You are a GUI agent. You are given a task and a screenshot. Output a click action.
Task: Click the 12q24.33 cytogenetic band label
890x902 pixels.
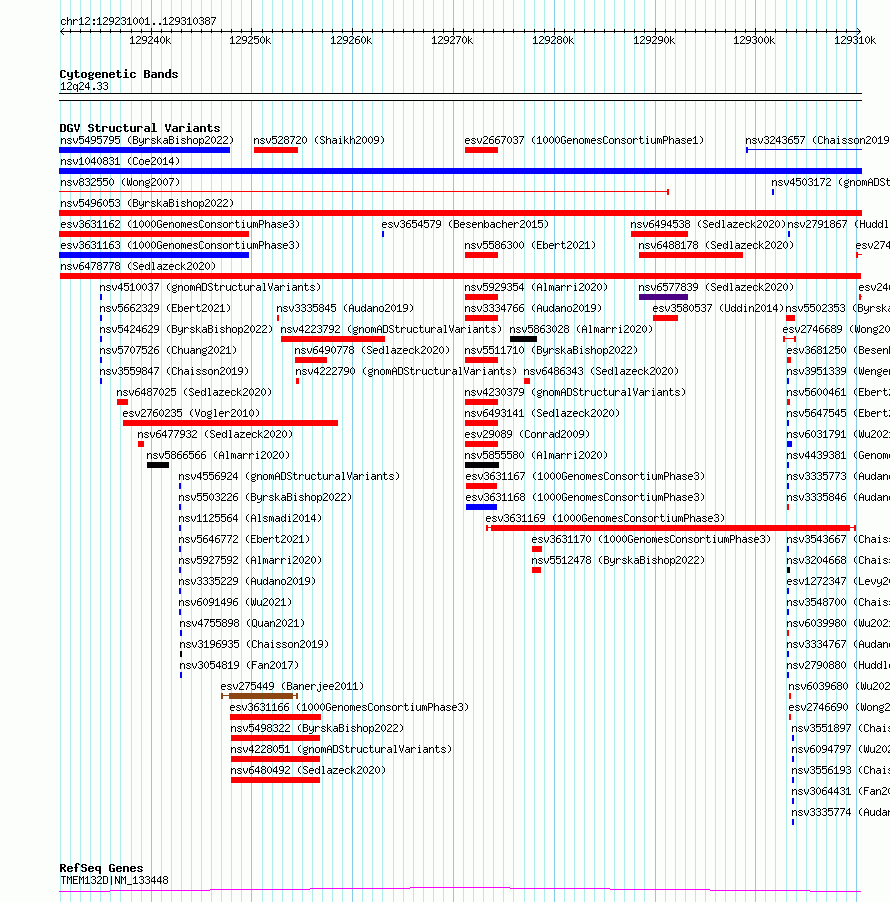tap(84, 86)
